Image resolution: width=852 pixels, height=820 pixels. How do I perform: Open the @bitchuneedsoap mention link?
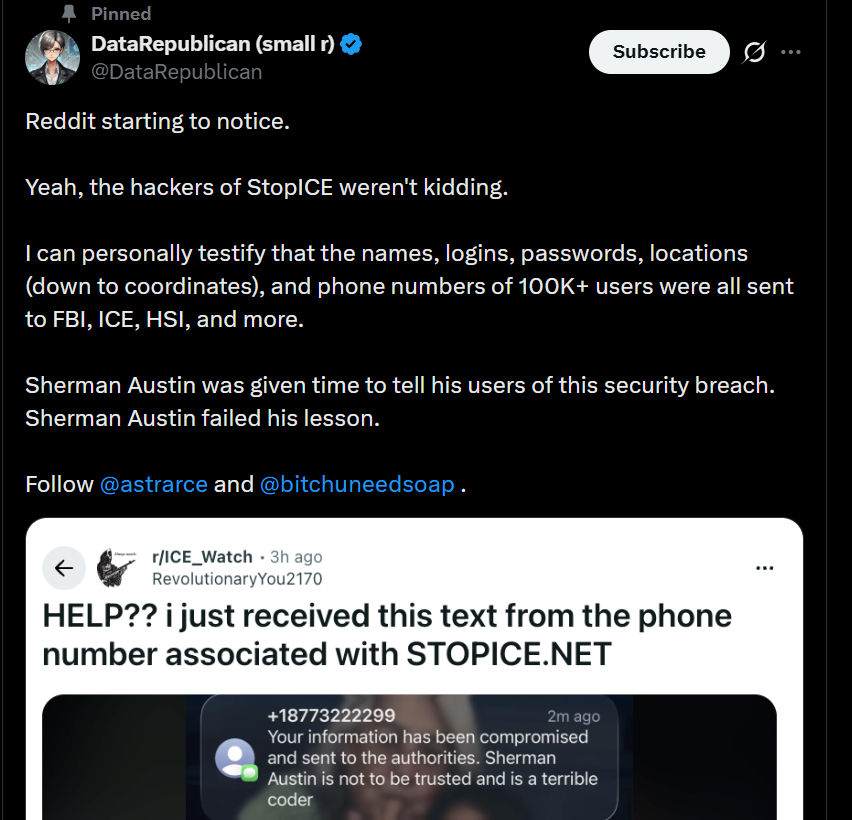click(x=357, y=484)
